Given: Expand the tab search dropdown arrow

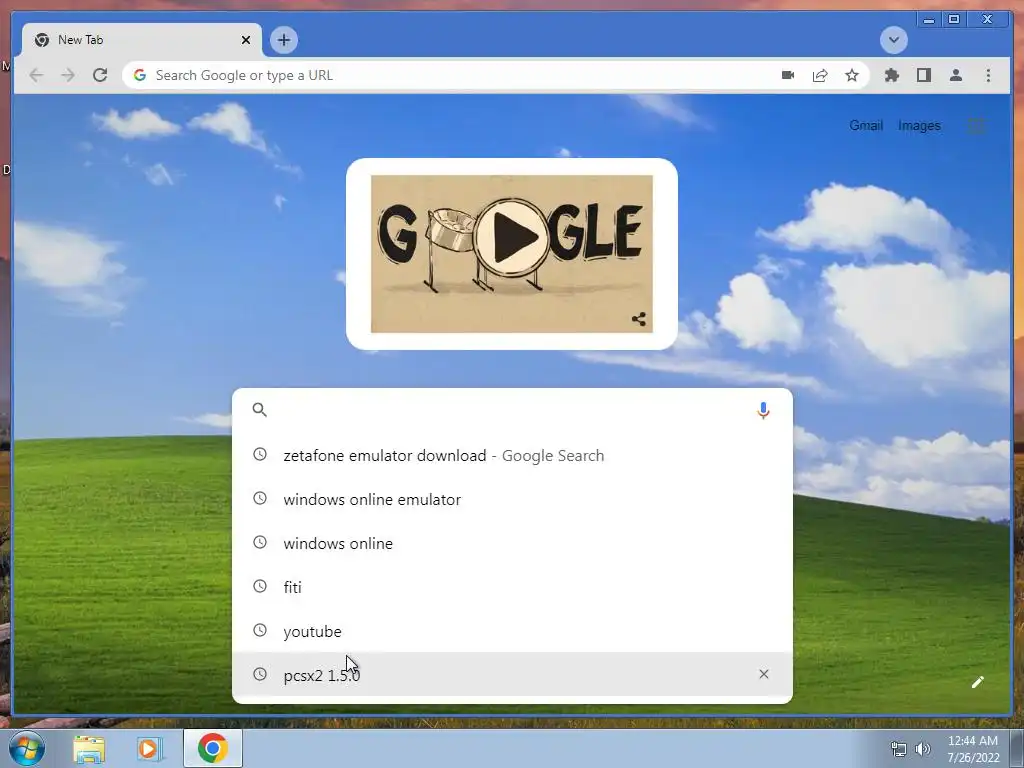Looking at the screenshot, I should coord(893,40).
